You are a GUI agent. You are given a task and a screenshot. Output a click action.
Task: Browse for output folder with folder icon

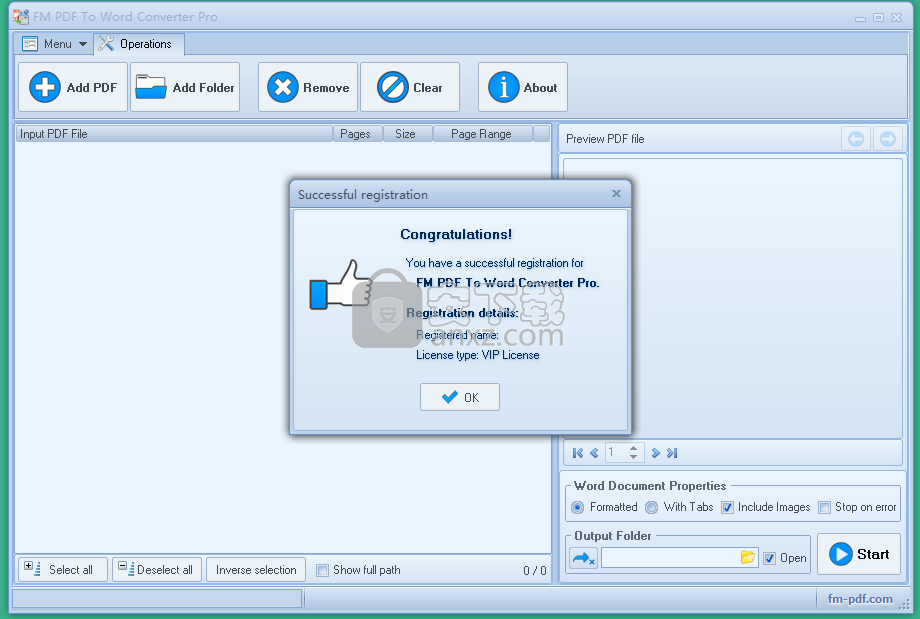coord(748,557)
